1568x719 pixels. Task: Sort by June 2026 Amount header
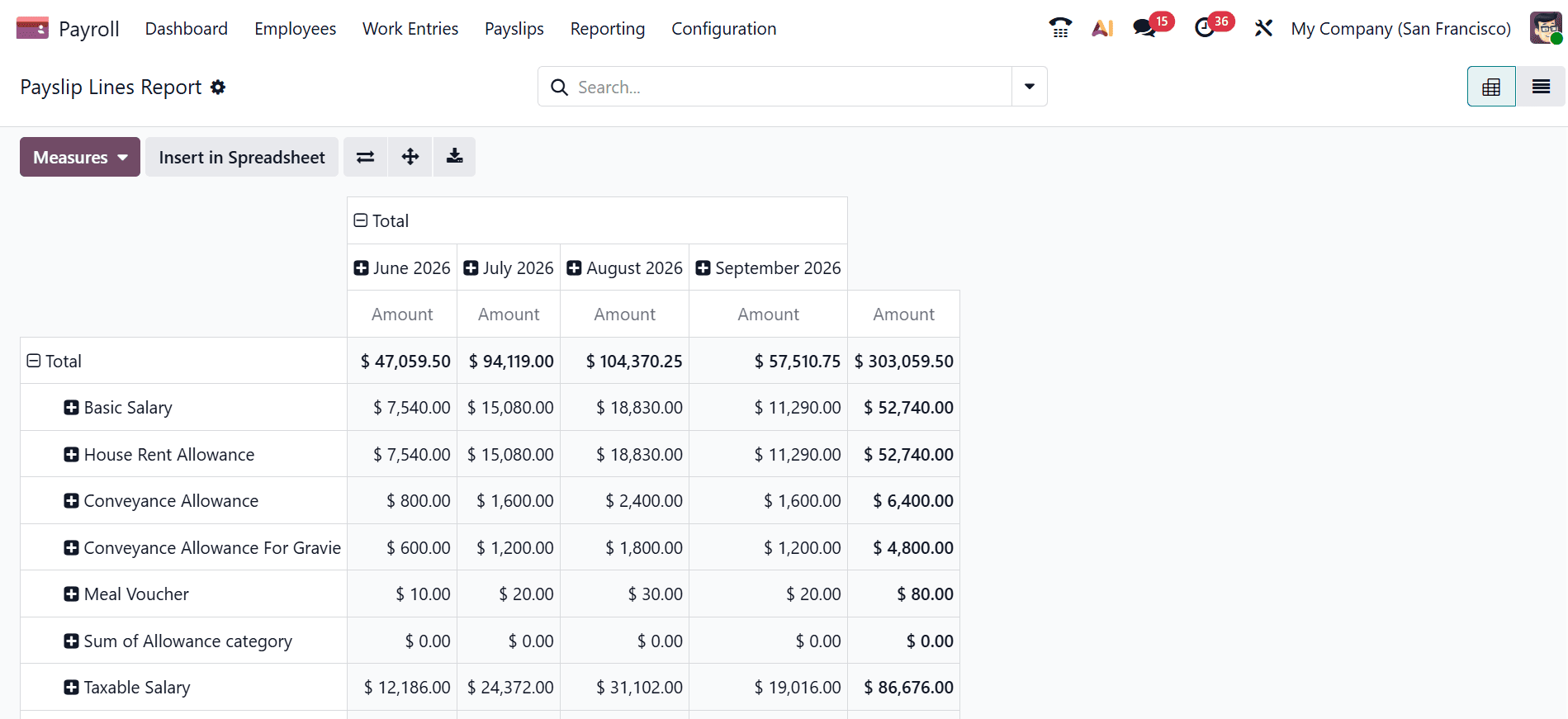tap(402, 315)
